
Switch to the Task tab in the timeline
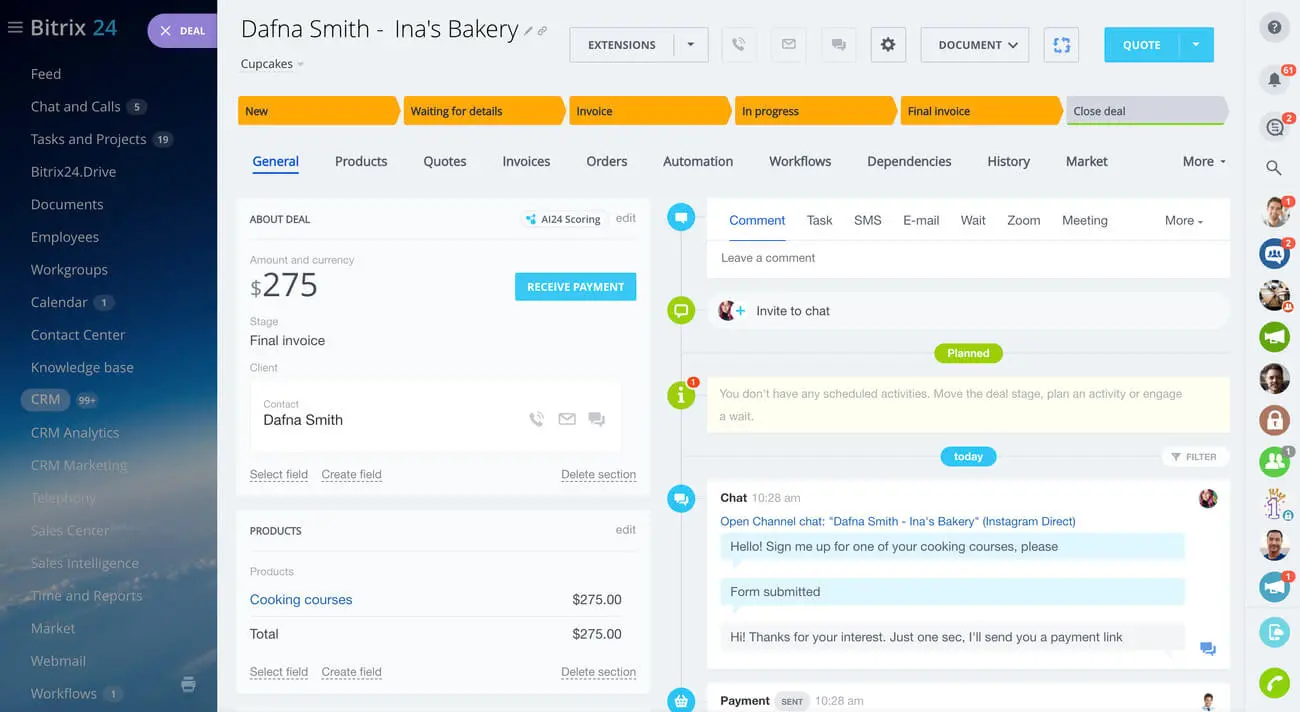(x=819, y=220)
